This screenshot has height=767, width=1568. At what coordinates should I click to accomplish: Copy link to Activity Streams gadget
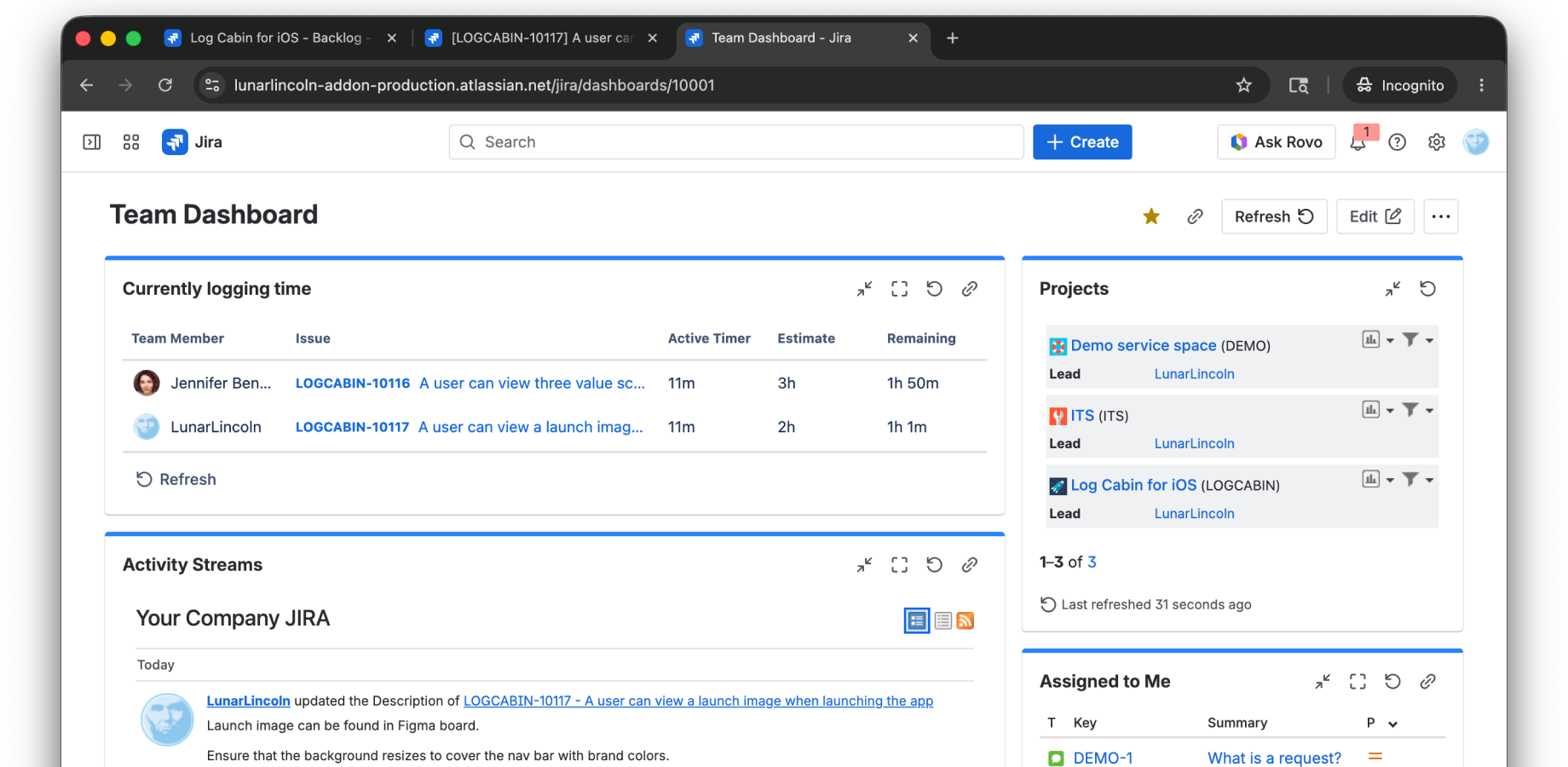[970, 565]
